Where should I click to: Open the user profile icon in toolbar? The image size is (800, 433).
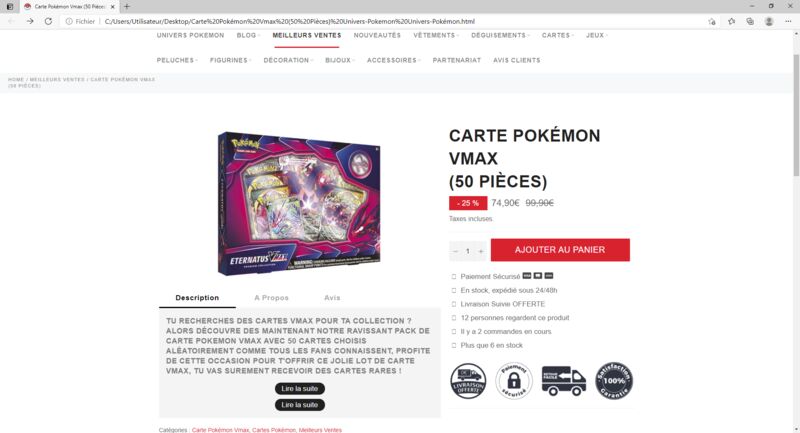[769, 21]
